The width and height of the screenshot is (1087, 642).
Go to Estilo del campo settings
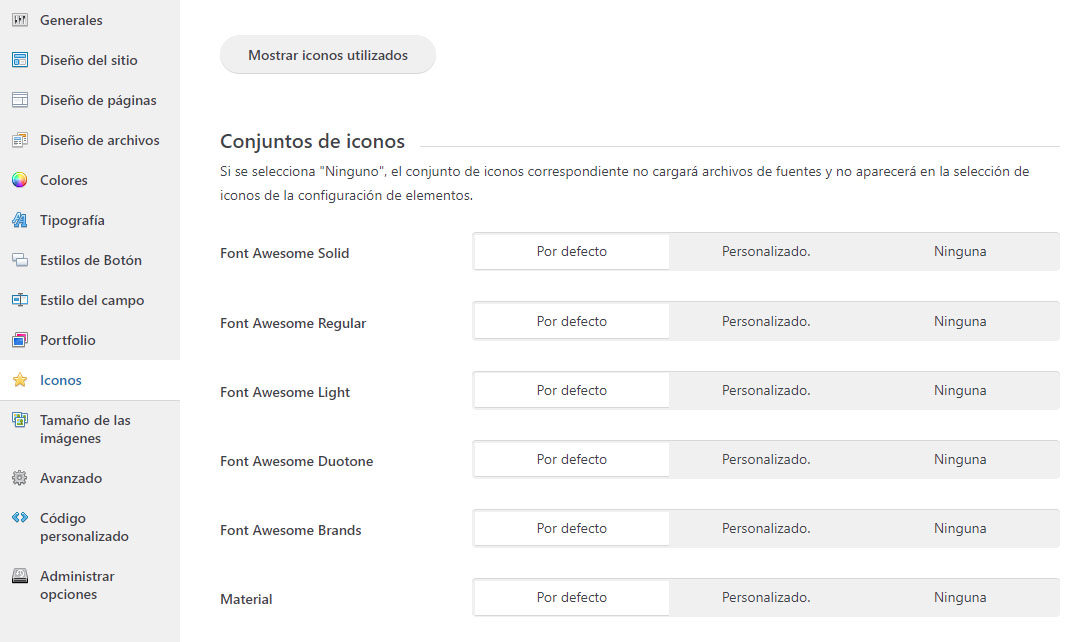click(90, 300)
